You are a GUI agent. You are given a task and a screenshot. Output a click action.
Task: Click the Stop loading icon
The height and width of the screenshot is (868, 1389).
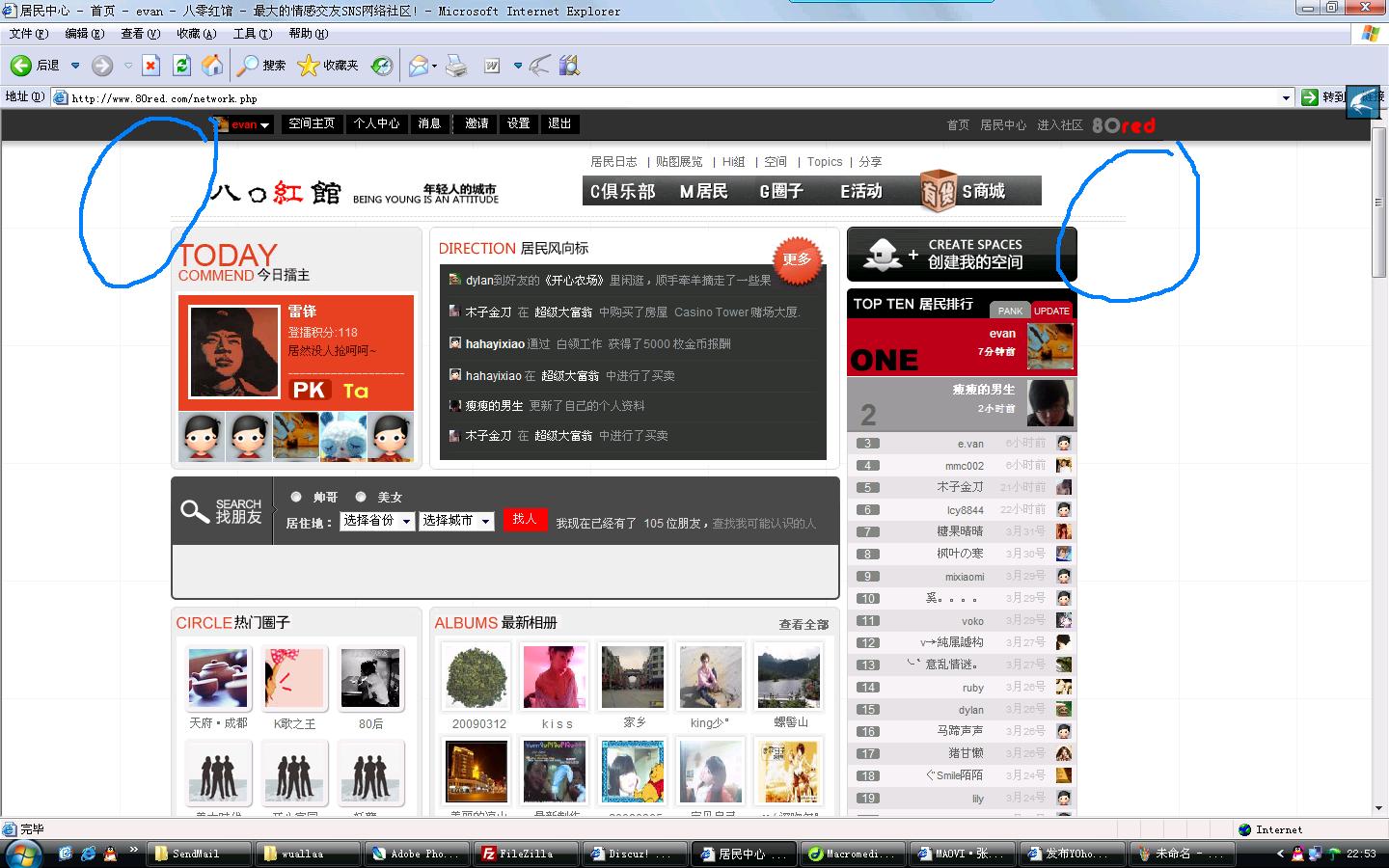(x=150, y=66)
